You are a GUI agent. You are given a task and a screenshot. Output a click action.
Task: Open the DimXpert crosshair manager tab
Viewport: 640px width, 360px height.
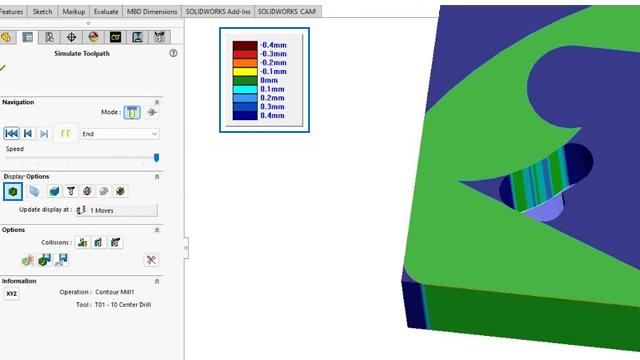71,37
